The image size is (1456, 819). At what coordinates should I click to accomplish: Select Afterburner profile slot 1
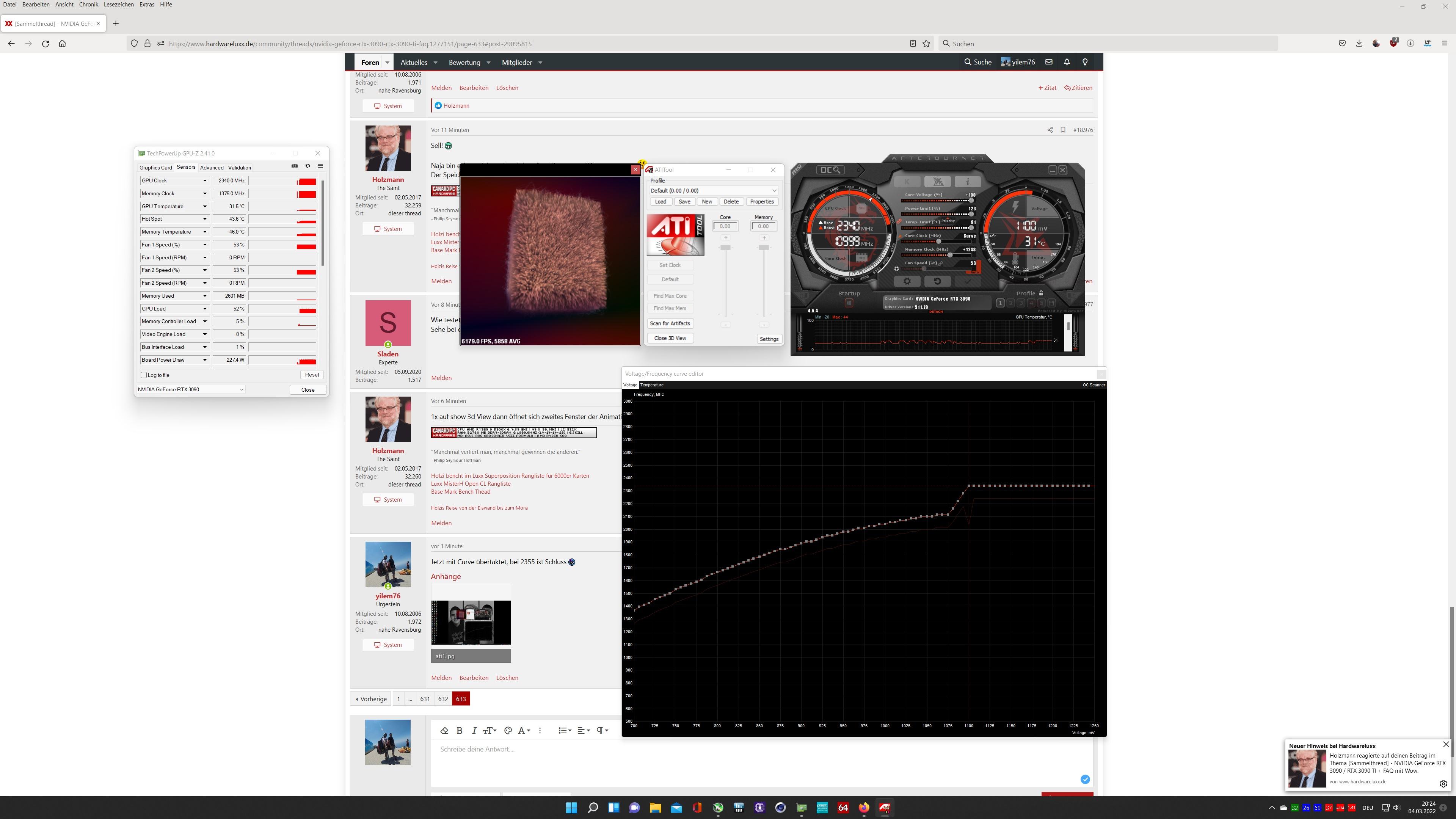coord(1000,303)
